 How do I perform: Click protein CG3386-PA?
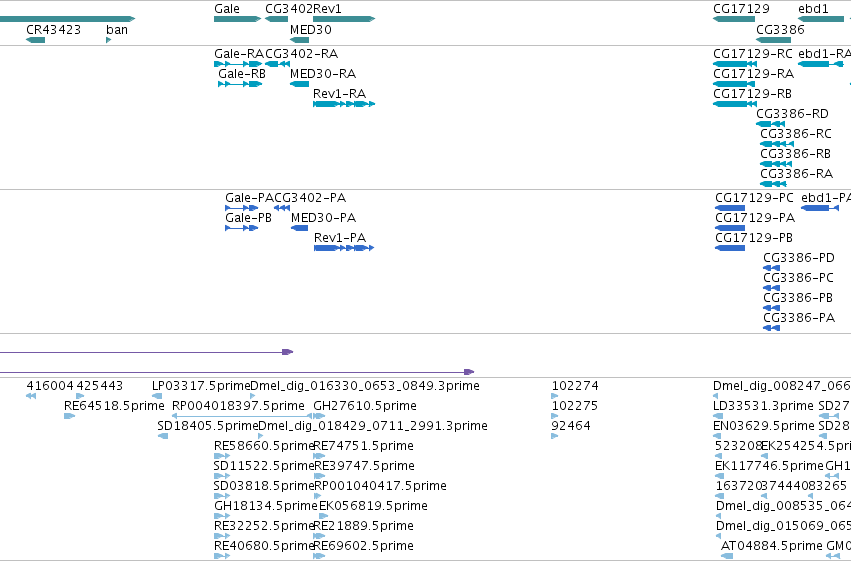(x=771, y=328)
